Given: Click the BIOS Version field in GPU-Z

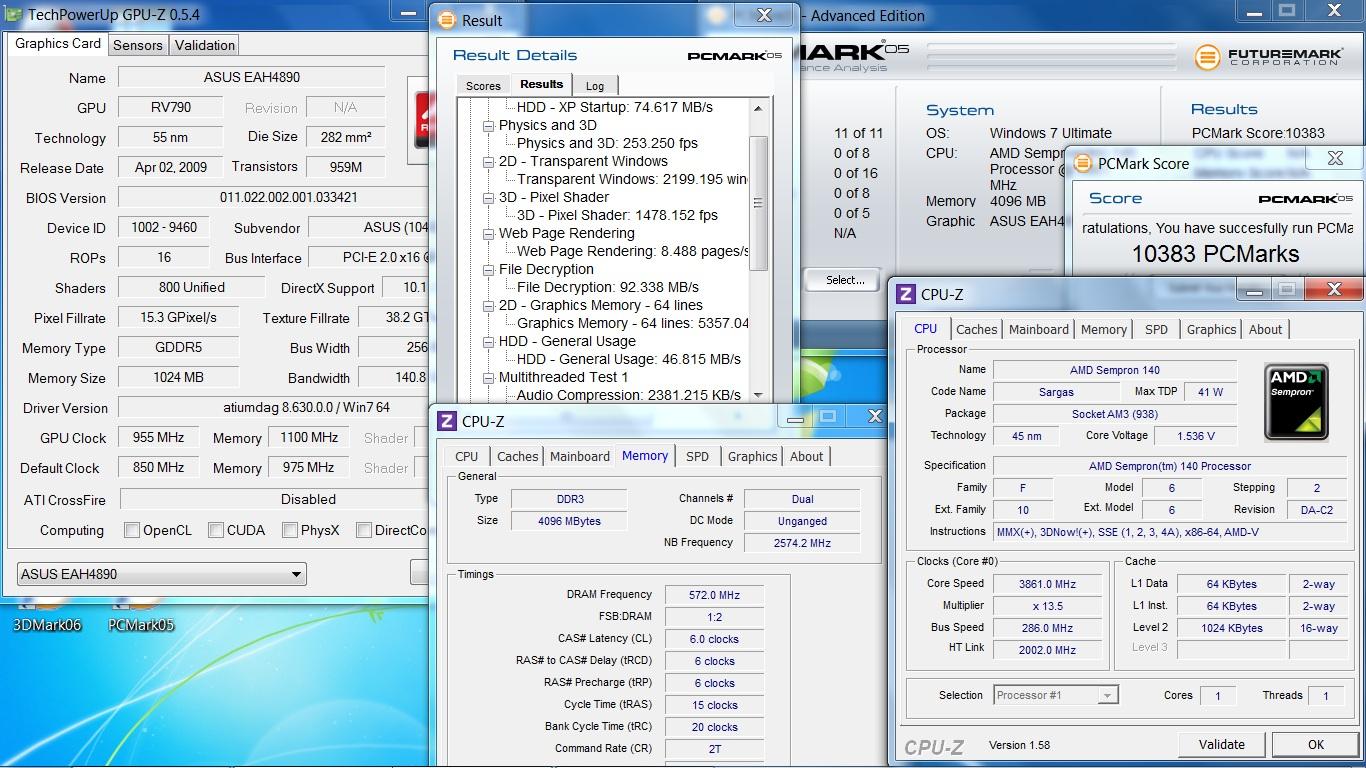Looking at the screenshot, I should pyautogui.click(x=275, y=198).
